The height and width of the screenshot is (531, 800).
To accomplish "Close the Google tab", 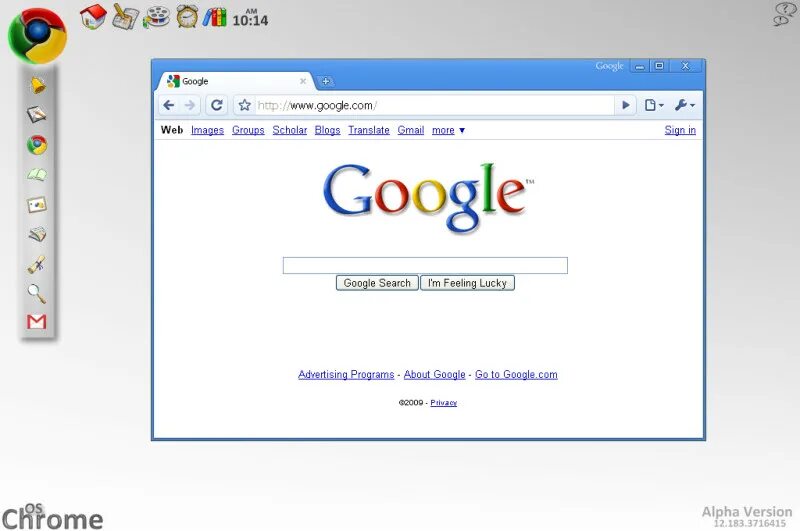I will 303,81.
